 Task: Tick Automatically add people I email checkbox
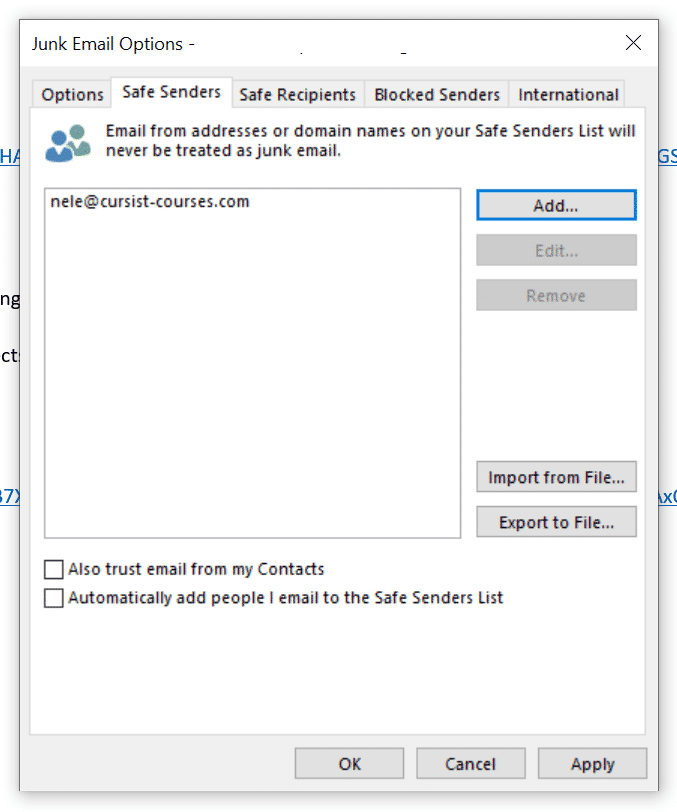point(54,598)
